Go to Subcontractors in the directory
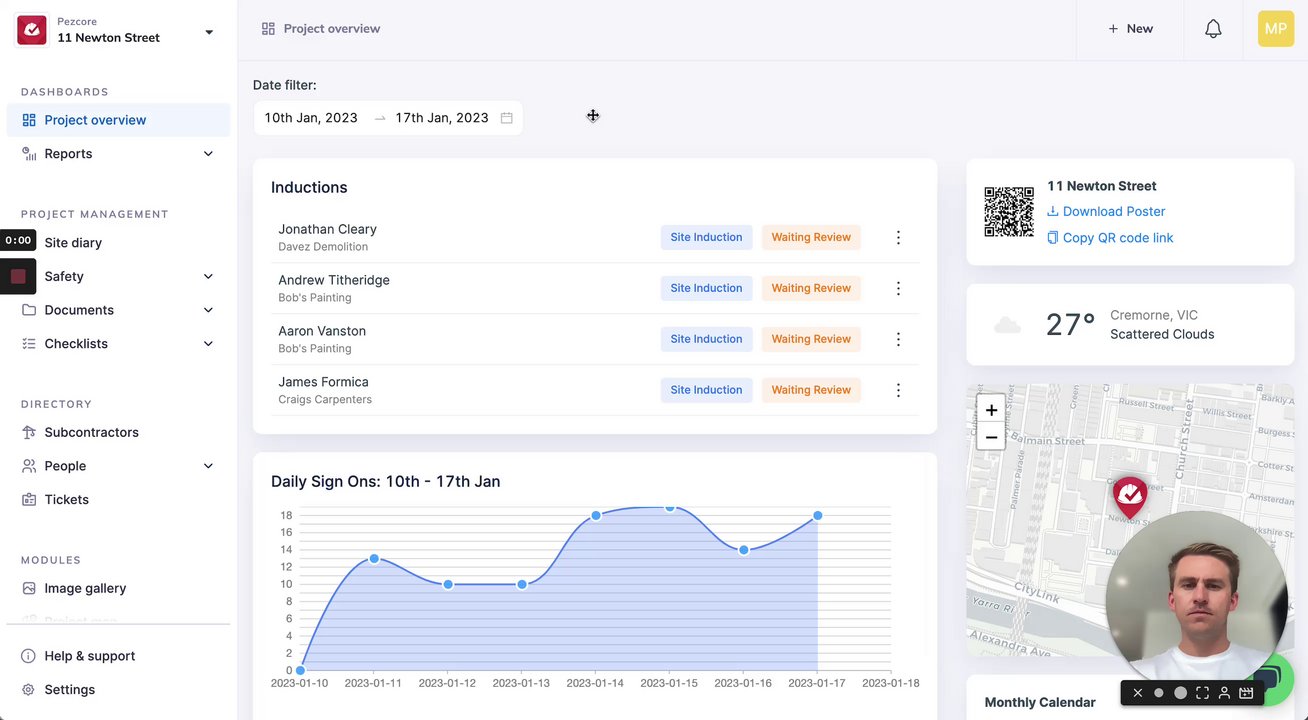Screen dimensions: 1308x720 pyautogui.click(x=91, y=433)
